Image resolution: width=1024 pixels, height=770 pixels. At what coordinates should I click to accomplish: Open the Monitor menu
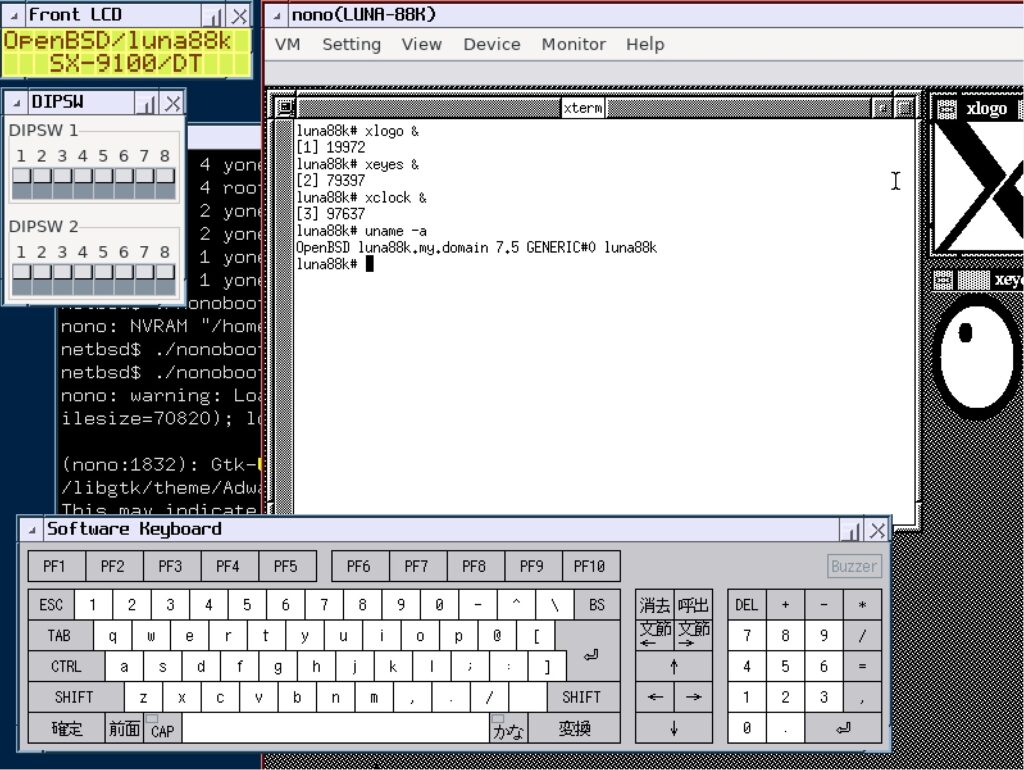pos(573,44)
